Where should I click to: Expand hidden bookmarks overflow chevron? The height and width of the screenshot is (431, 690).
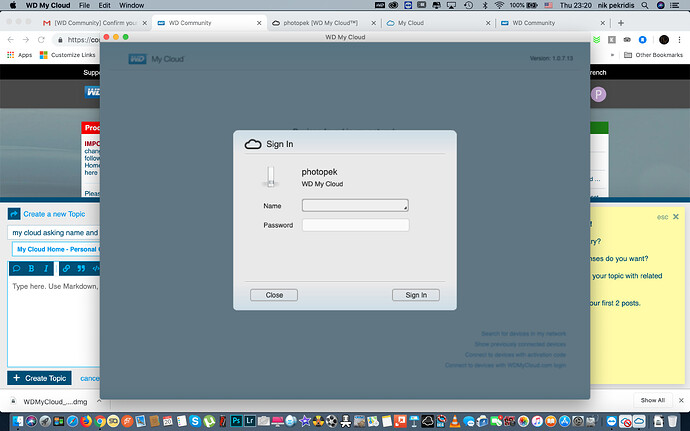[x=612, y=55]
